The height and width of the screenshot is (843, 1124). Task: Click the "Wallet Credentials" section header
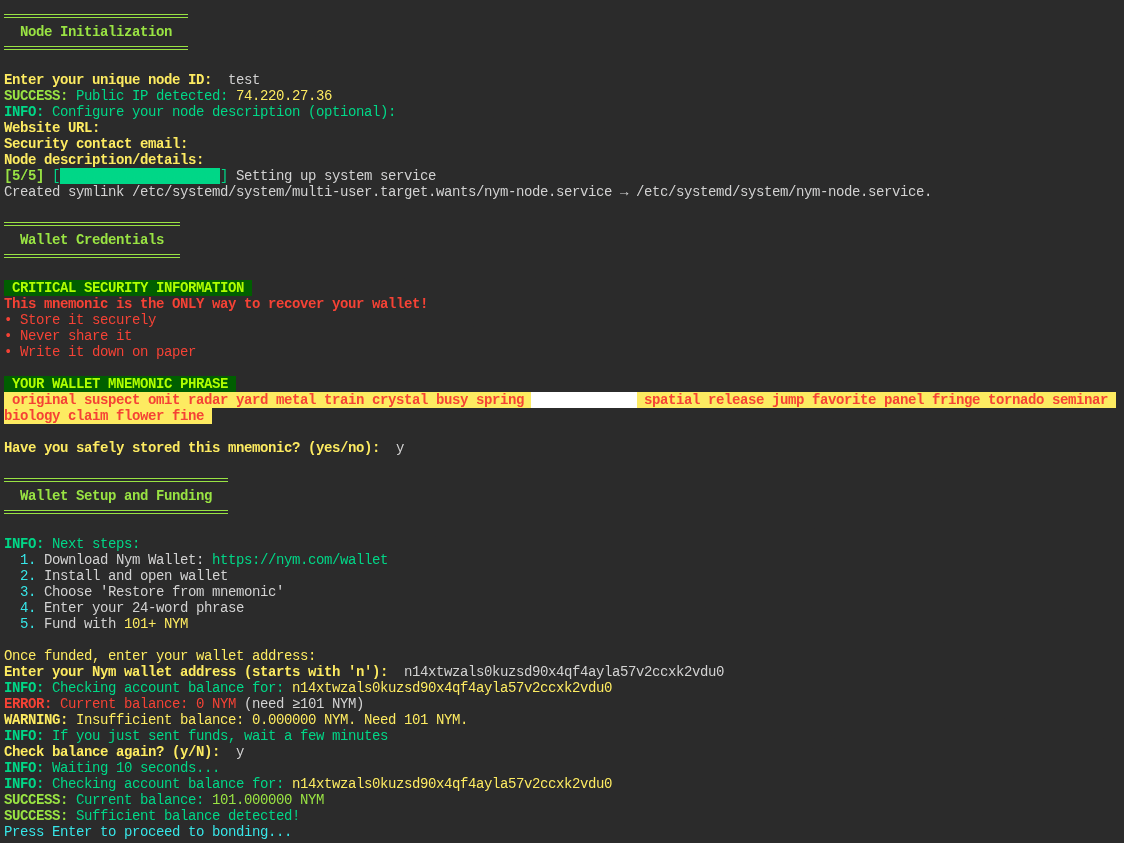[x=92, y=240]
